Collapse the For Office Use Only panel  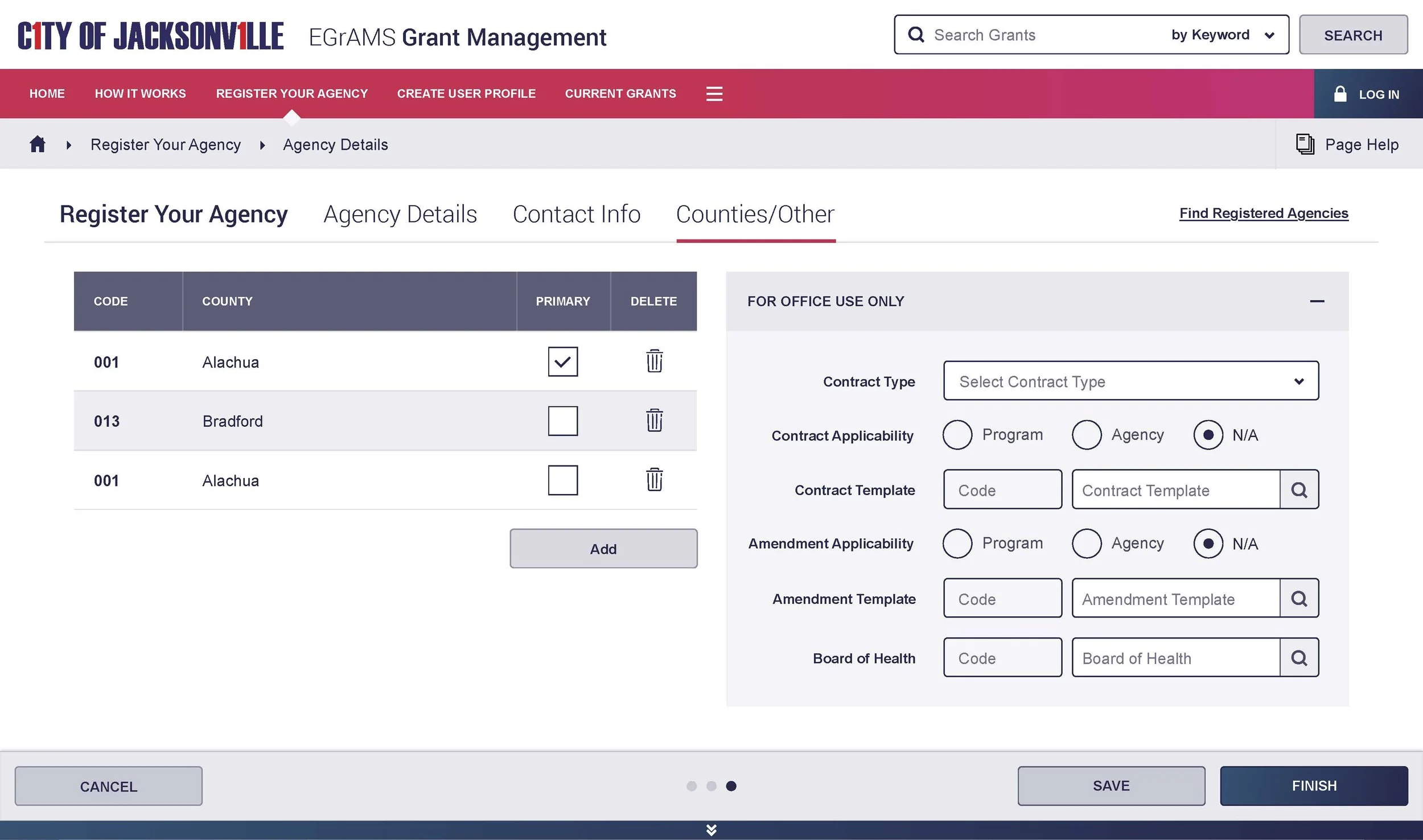[x=1317, y=301]
